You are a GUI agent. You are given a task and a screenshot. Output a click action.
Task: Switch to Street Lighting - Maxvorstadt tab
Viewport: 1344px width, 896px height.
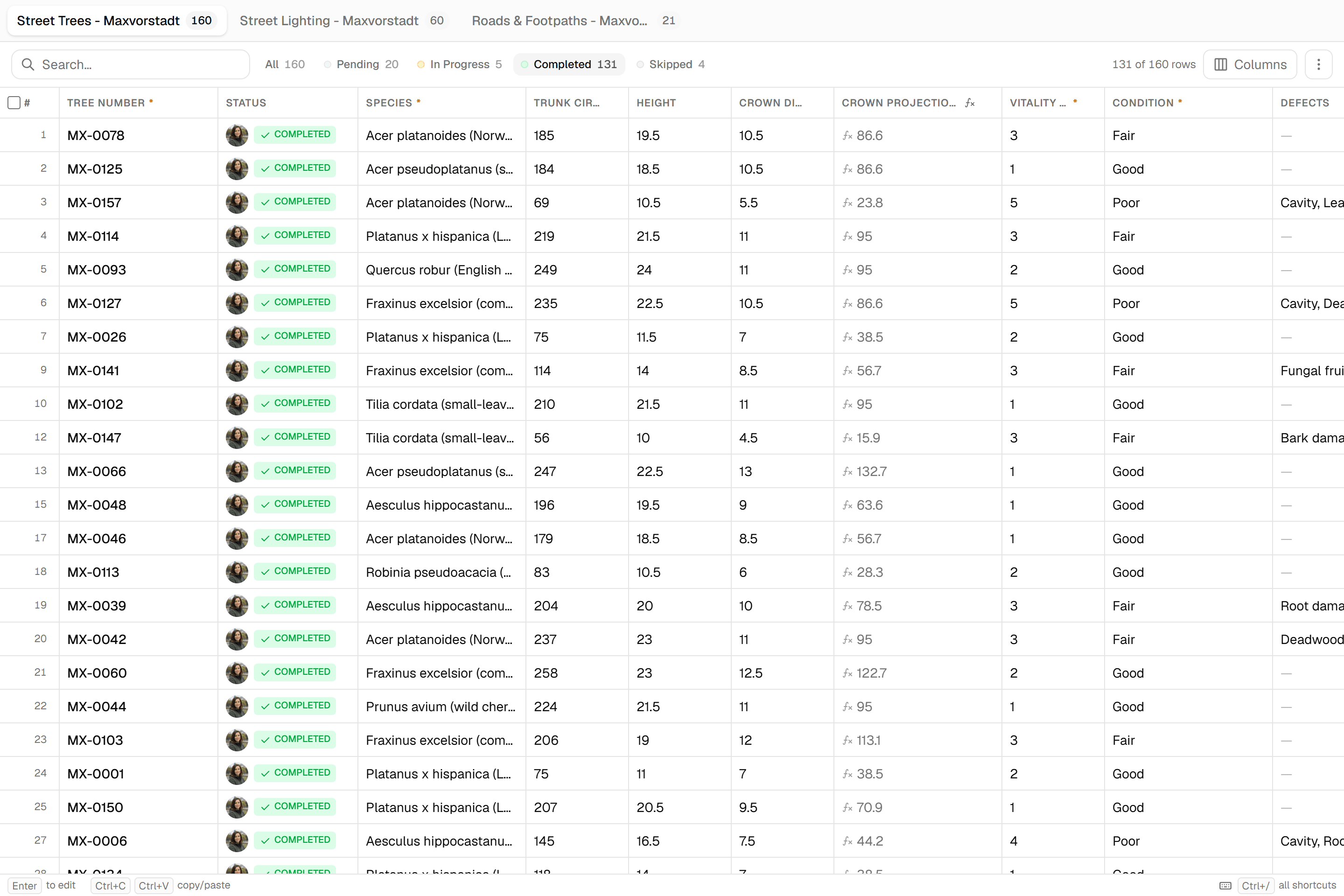pos(342,21)
